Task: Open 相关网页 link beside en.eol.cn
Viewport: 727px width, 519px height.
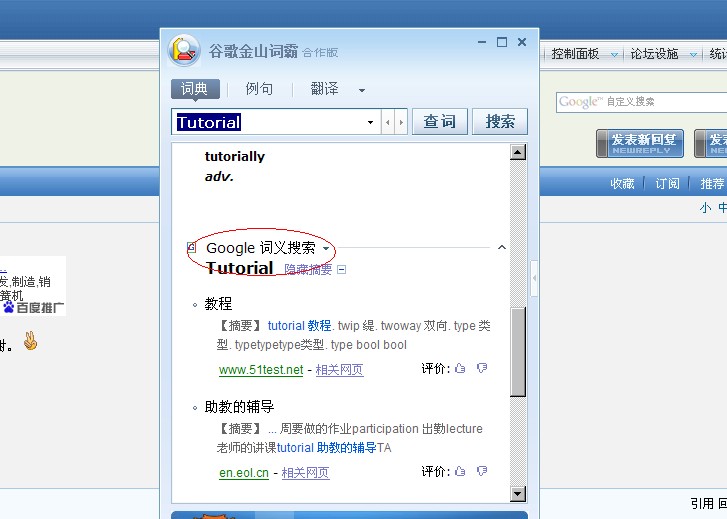Action: [306, 473]
